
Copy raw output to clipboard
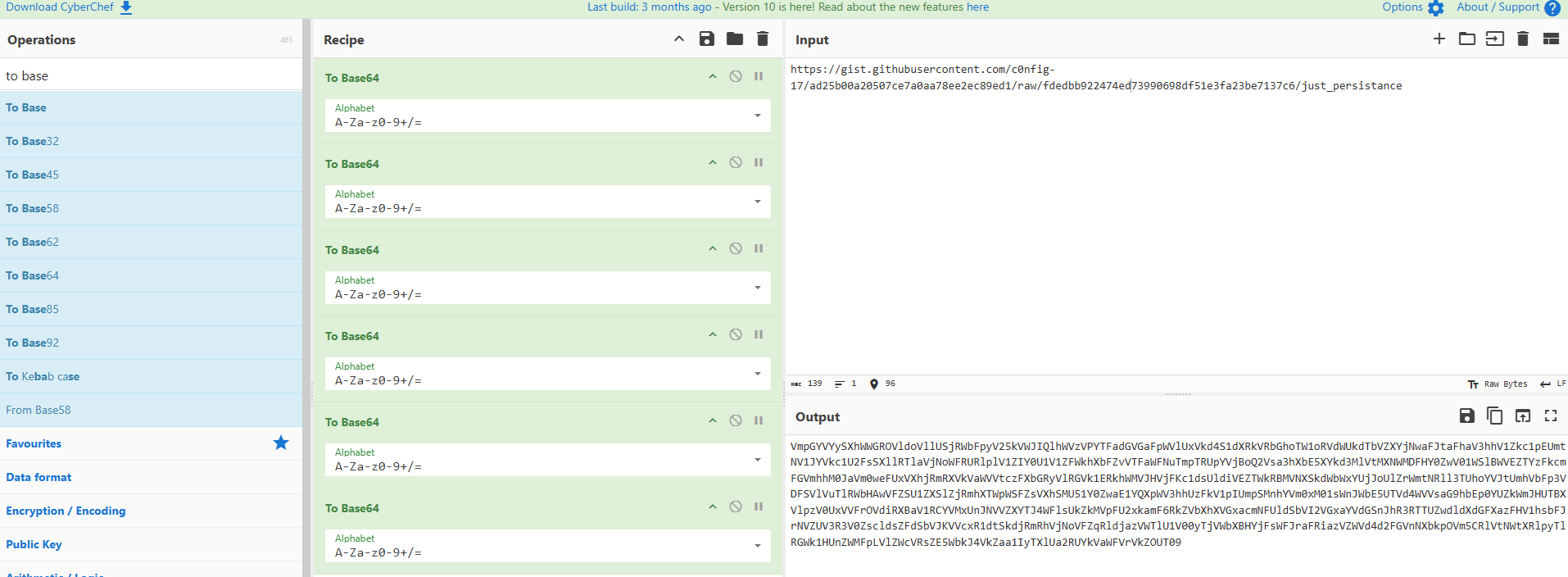(1494, 416)
